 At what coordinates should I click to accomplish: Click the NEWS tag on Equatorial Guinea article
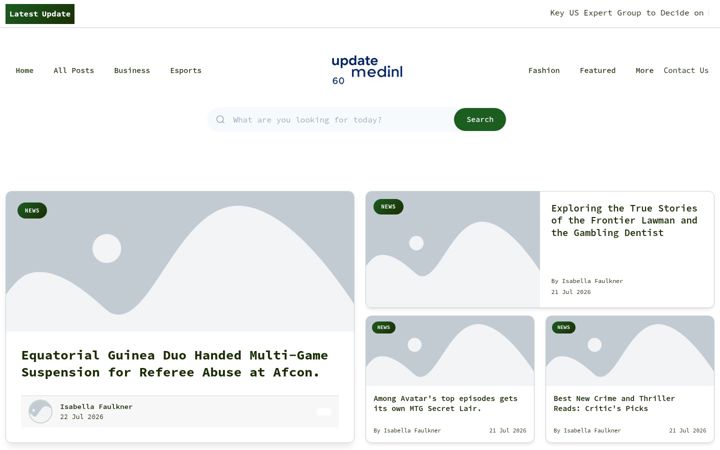tap(32, 210)
